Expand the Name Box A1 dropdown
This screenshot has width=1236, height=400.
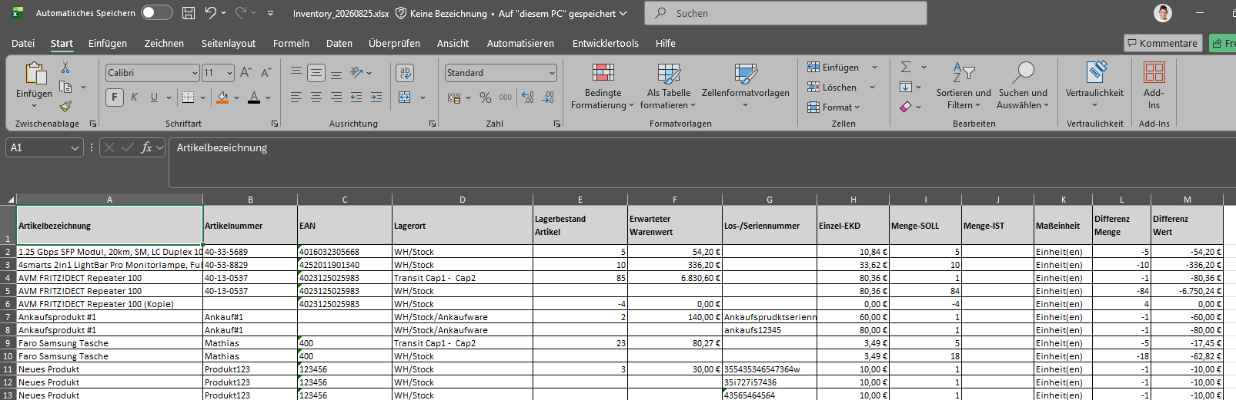coord(76,147)
